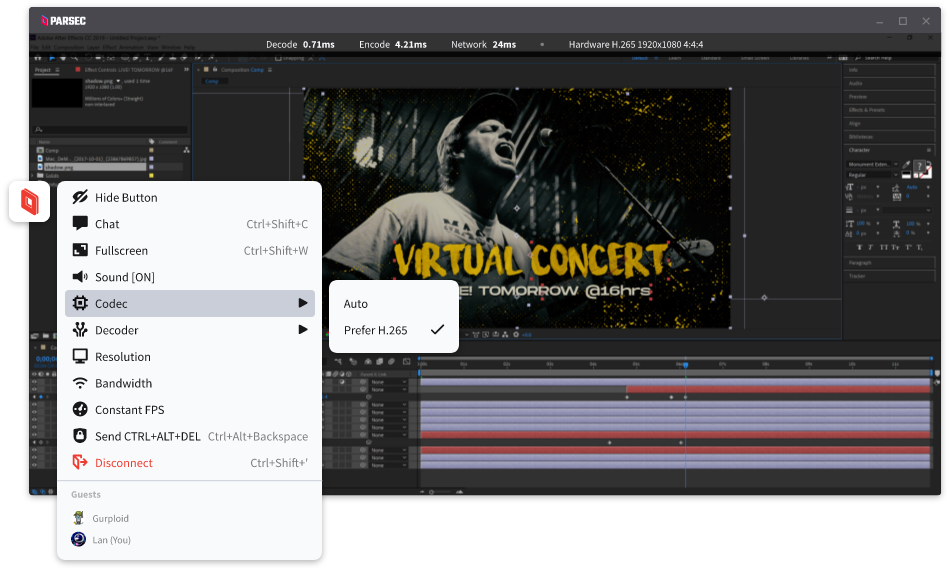Expand the Decoder submenu arrow
The height and width of the screenshot is (571, 950).
(x=303, y=330)
